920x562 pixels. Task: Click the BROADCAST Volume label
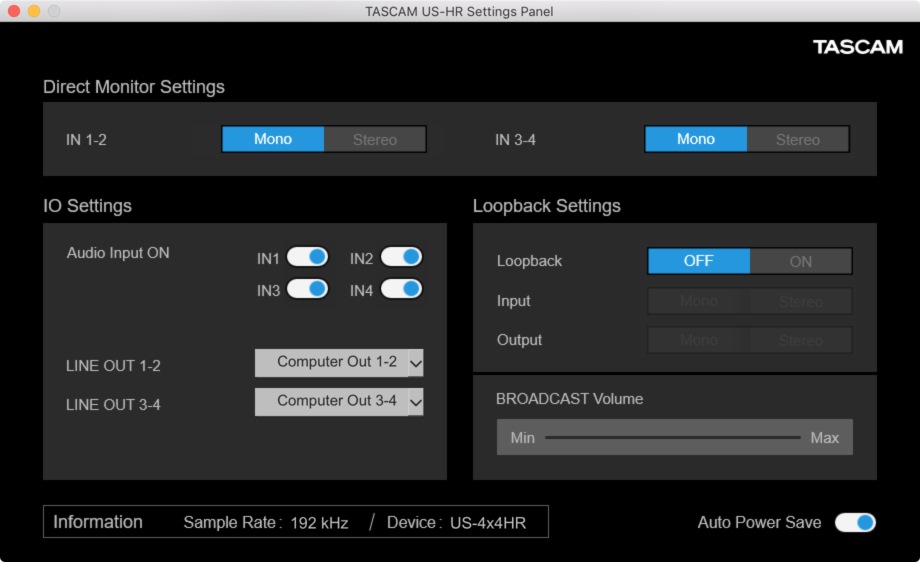[x=570, y=399]
